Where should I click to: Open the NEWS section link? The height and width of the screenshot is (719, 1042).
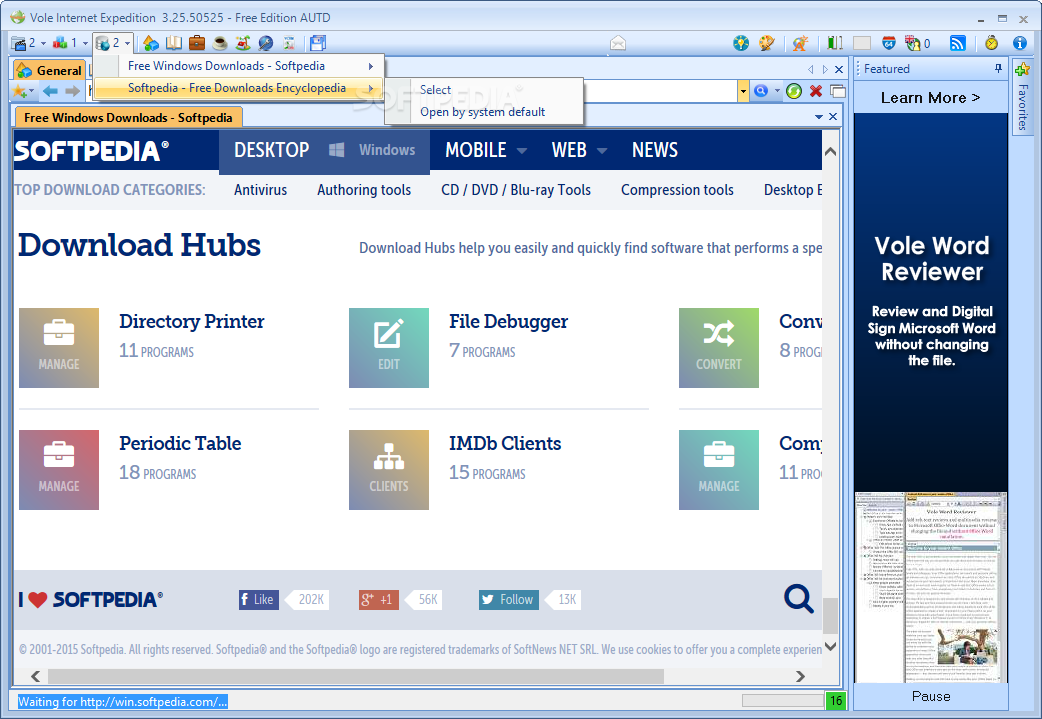(655, 150)
